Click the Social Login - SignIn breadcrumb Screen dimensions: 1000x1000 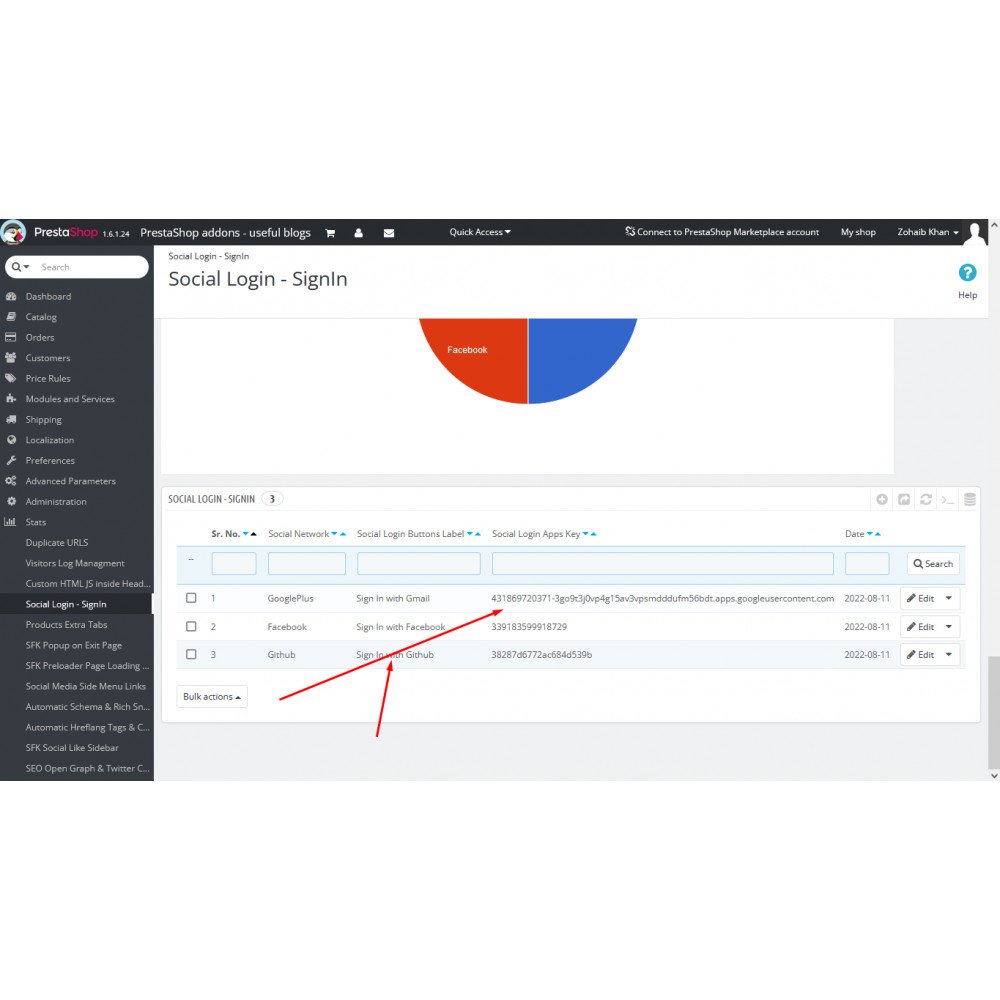point(209,256)
